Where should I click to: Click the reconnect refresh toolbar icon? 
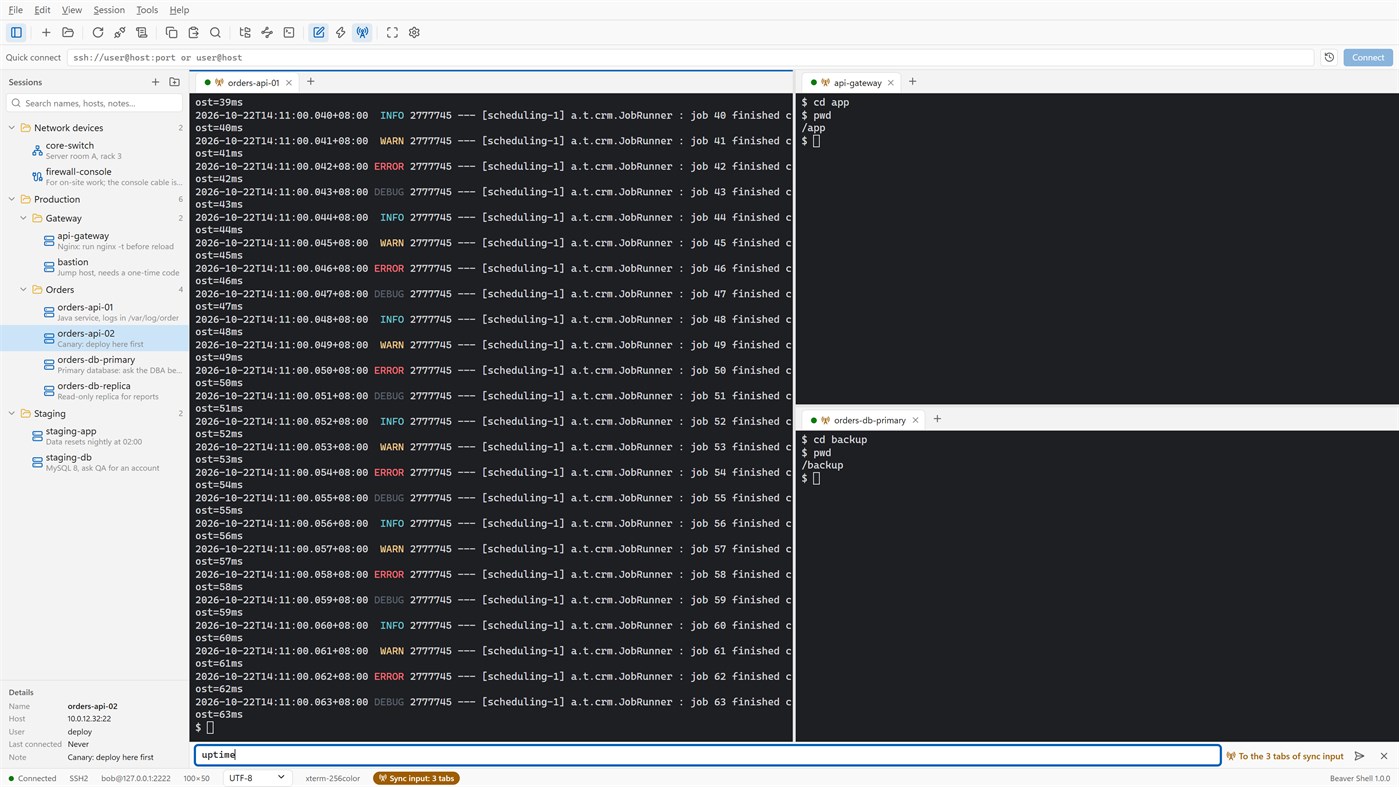(x=98, y=32)
